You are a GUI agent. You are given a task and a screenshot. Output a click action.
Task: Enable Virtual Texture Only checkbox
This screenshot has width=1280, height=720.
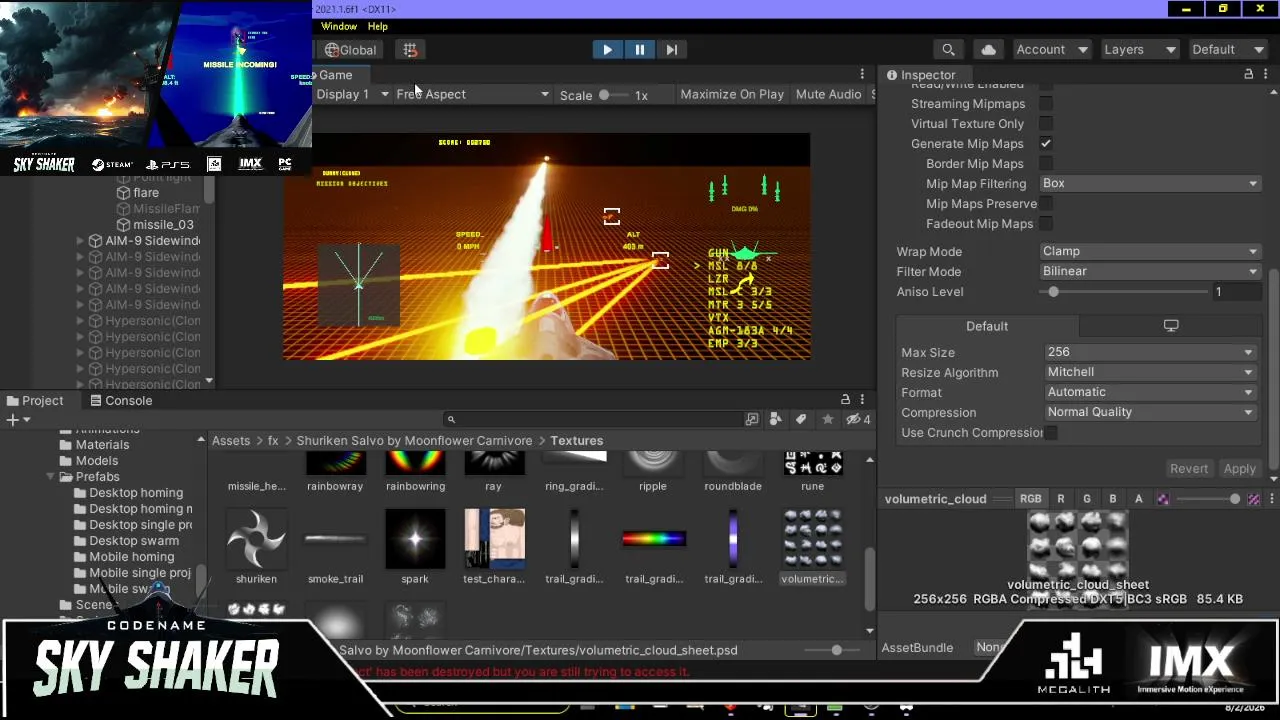pos(1046,124)
